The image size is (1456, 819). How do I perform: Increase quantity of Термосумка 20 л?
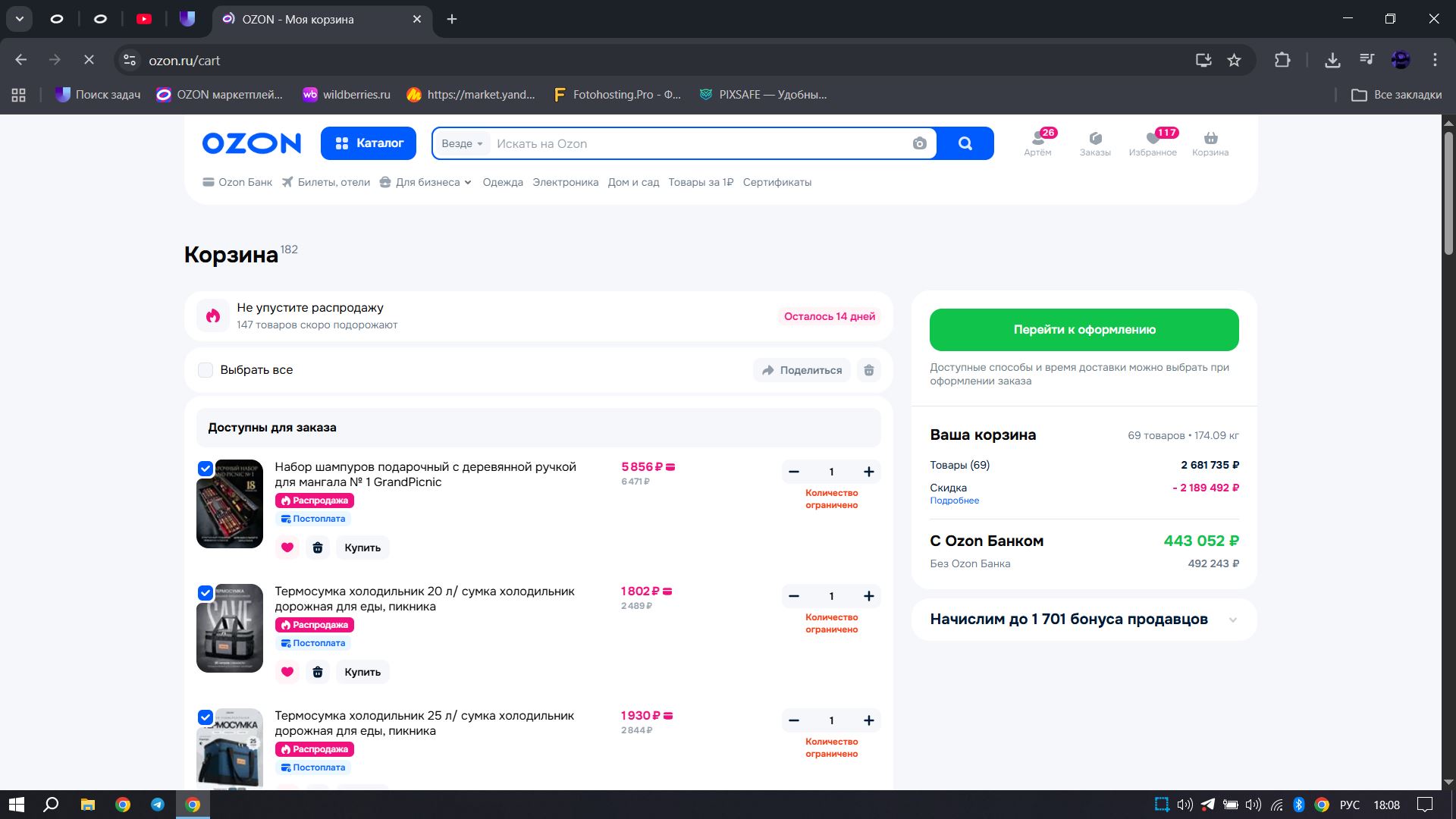[869, 596]
